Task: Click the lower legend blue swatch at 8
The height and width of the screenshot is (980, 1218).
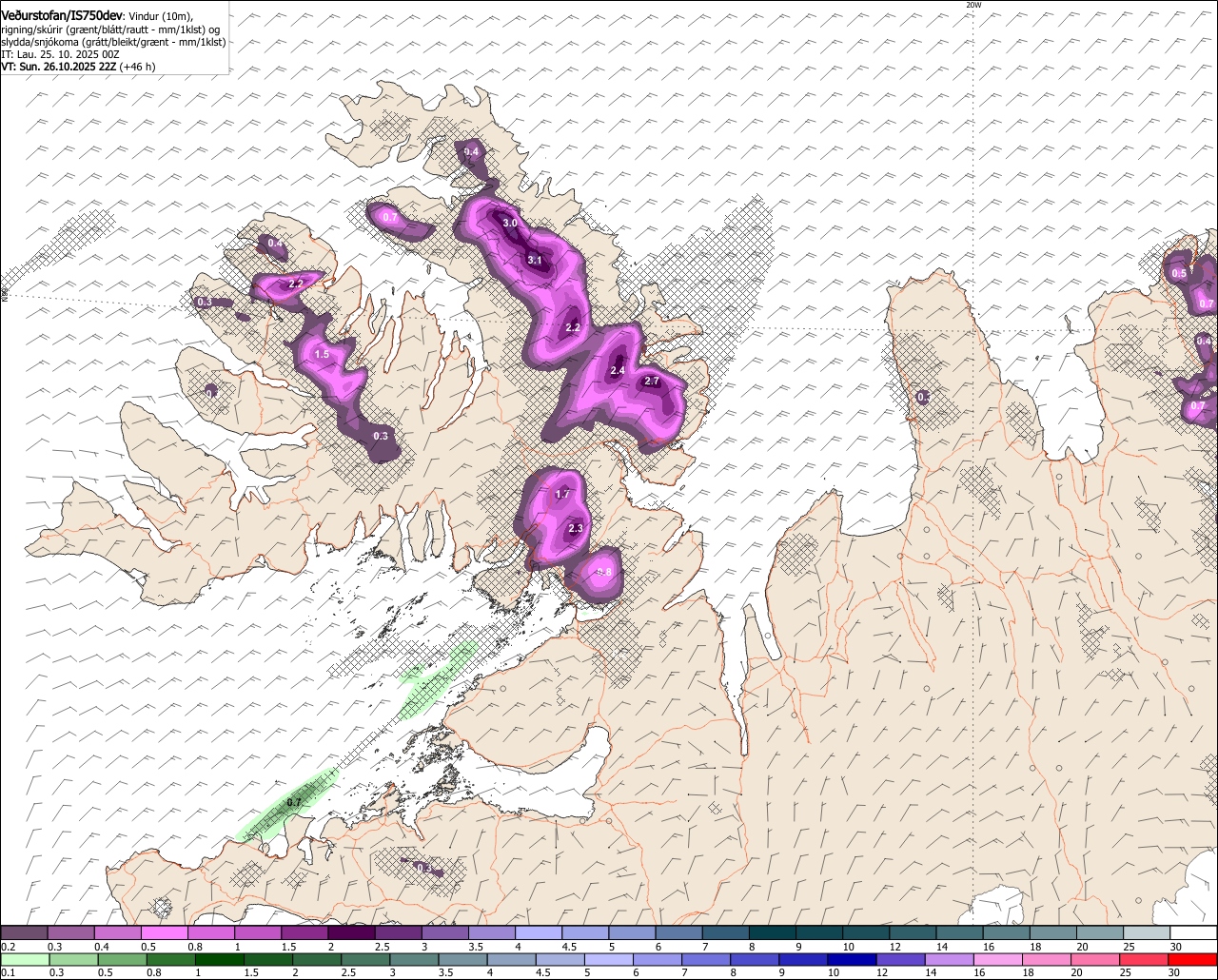Action: pos(753,959)
